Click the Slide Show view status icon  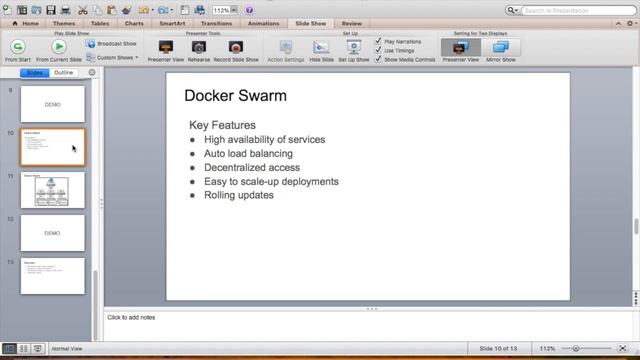[x=38, y=349]
